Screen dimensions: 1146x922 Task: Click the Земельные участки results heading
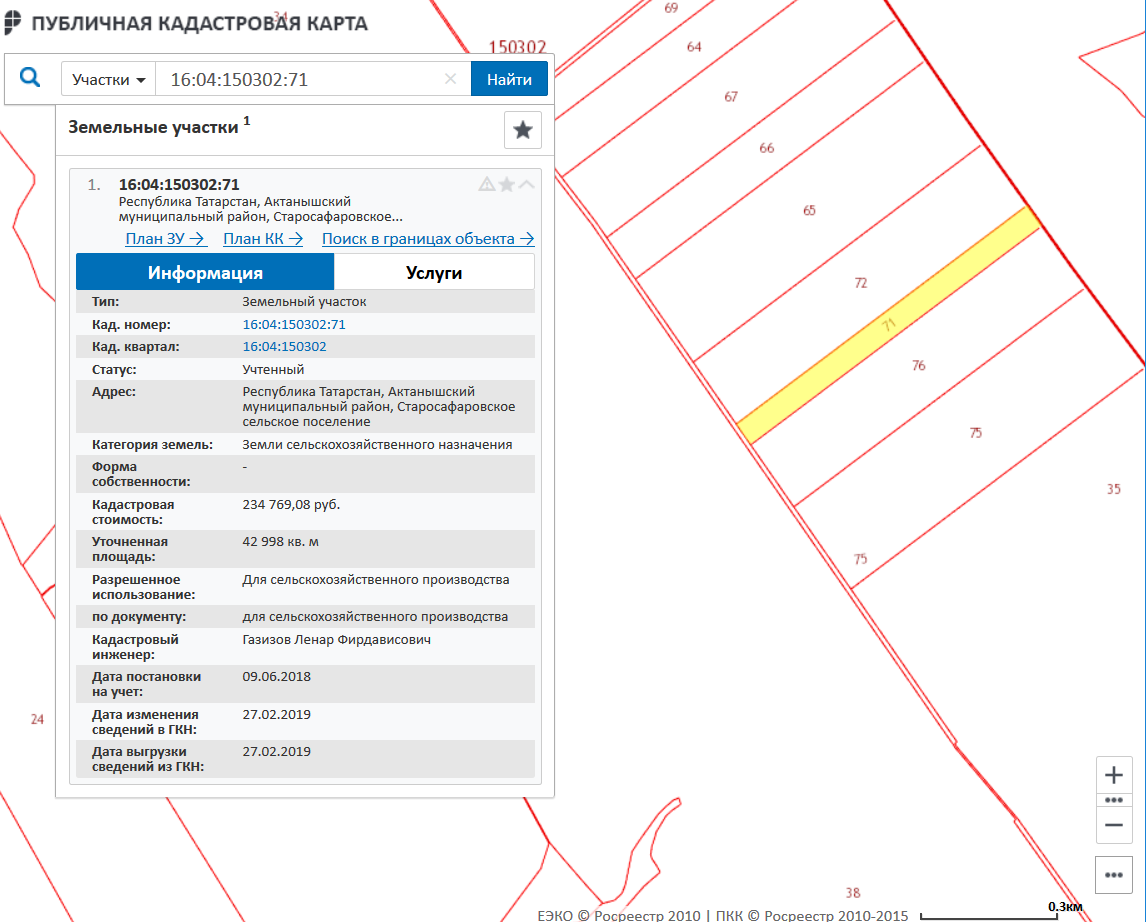pyautogui.click(x=153, y=127)
